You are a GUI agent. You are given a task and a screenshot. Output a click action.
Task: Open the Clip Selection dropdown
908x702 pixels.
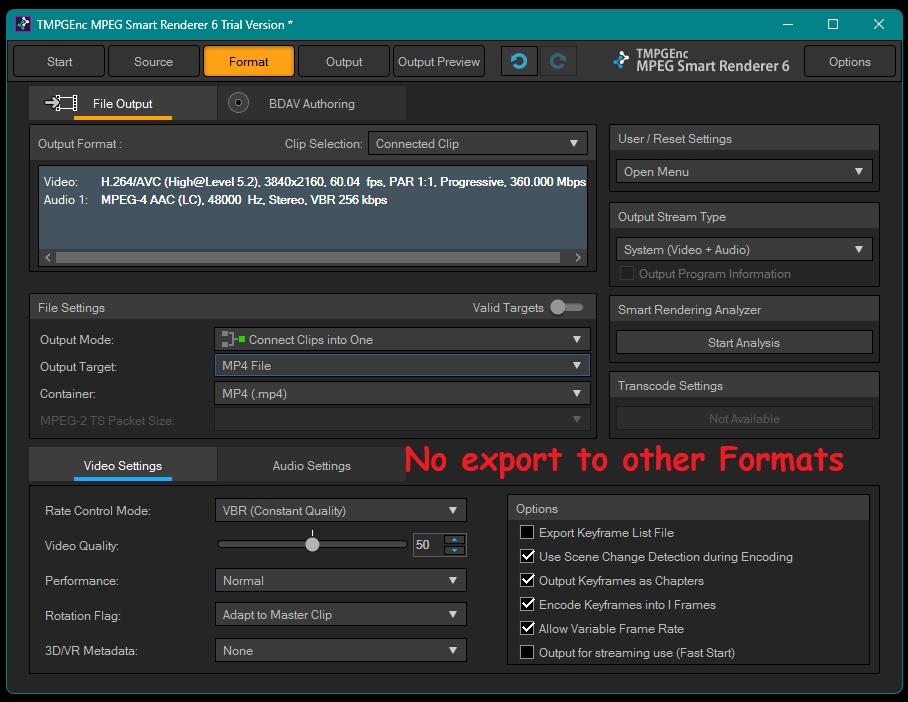[x=477, y=144]
